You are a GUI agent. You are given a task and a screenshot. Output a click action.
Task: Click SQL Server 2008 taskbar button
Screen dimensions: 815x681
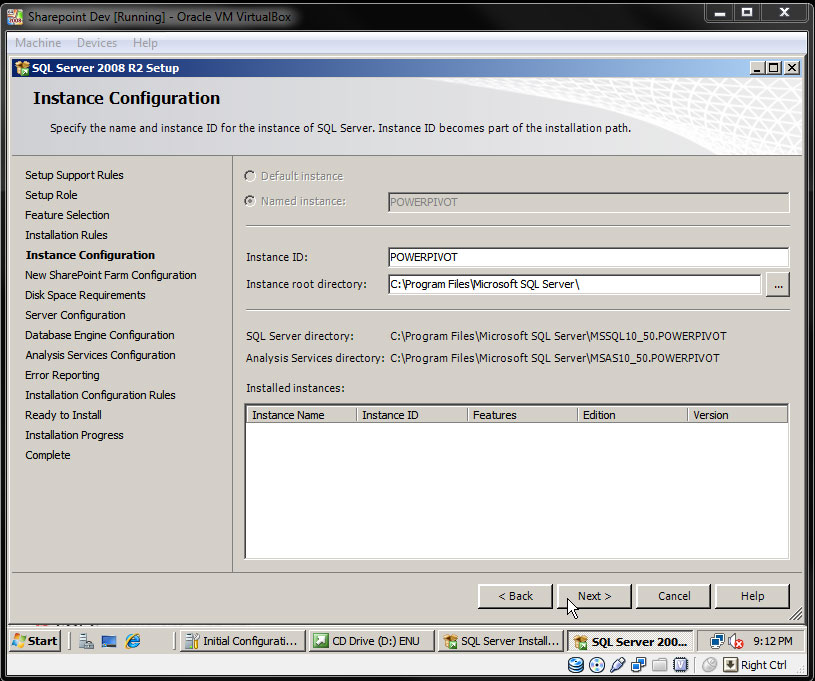[630, 641]
